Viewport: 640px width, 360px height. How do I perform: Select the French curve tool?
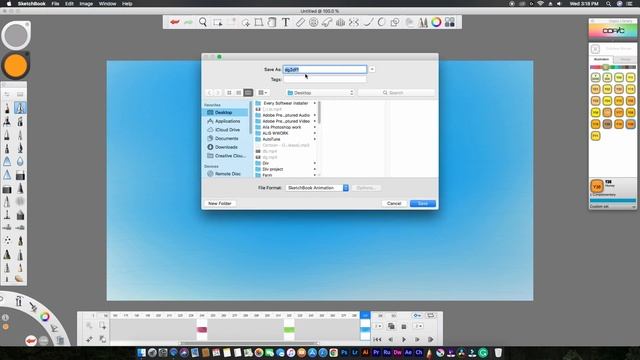coord(327,22)
